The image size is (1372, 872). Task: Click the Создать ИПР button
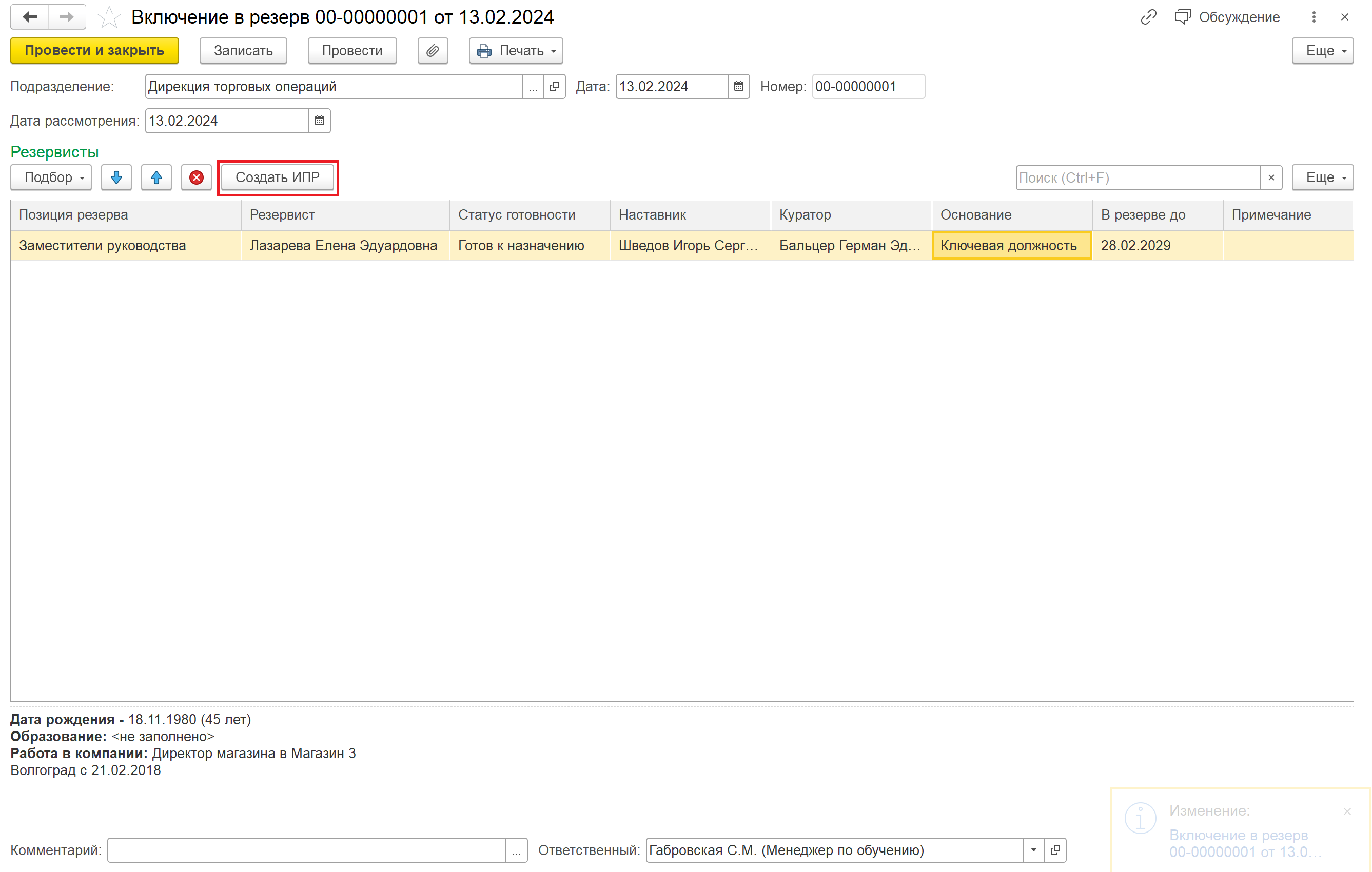(278, 177)
